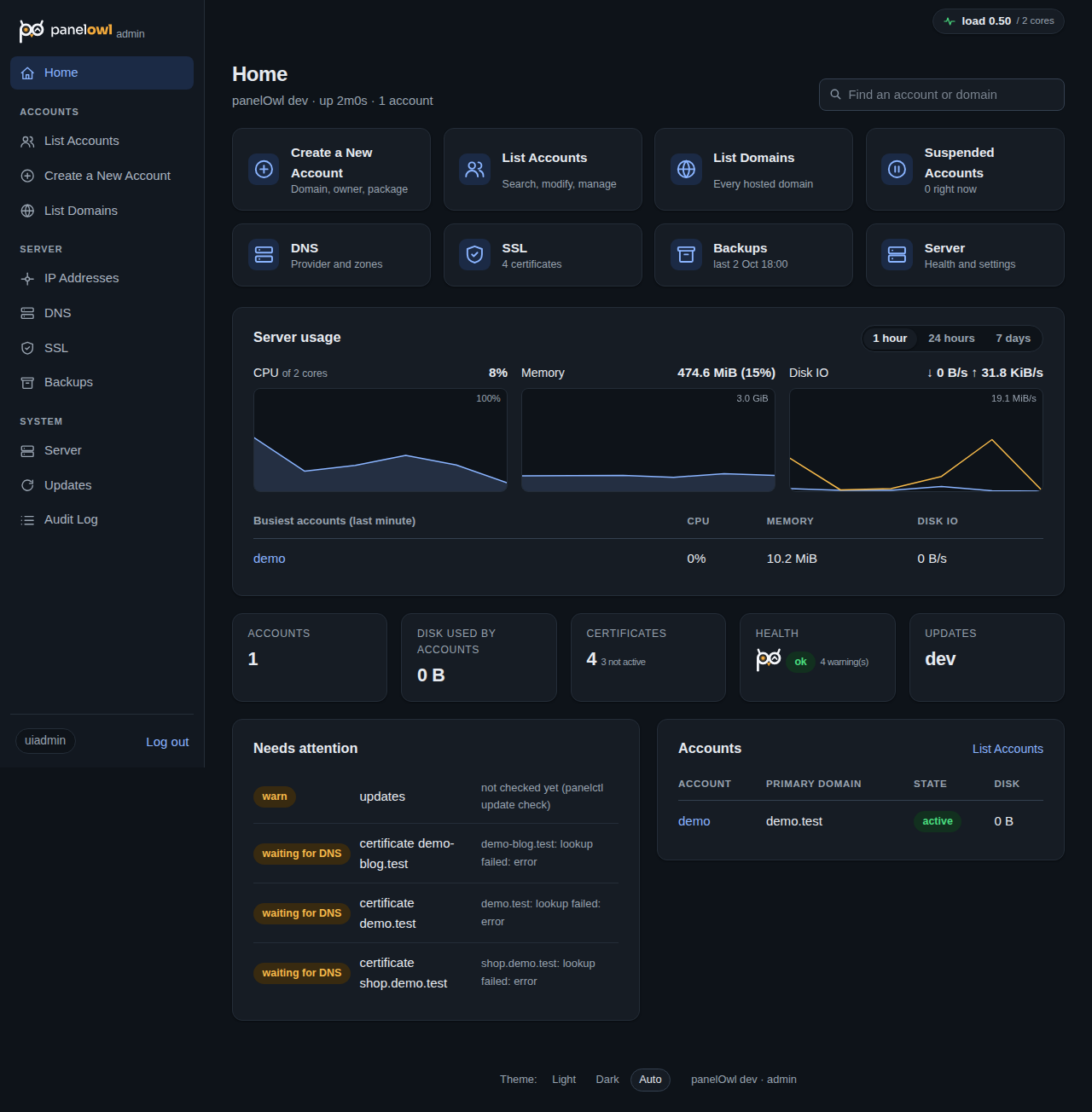The width and height of the screenshot is (1092, 1112).
Task: Select the 1 hour usage range
Action: pyautogui.click(x=890, y=339)
